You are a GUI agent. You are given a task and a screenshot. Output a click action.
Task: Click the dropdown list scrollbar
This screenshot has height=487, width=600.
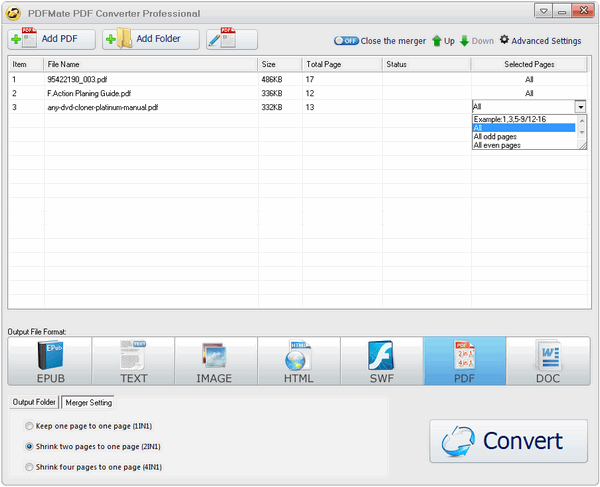coord(582,127)
